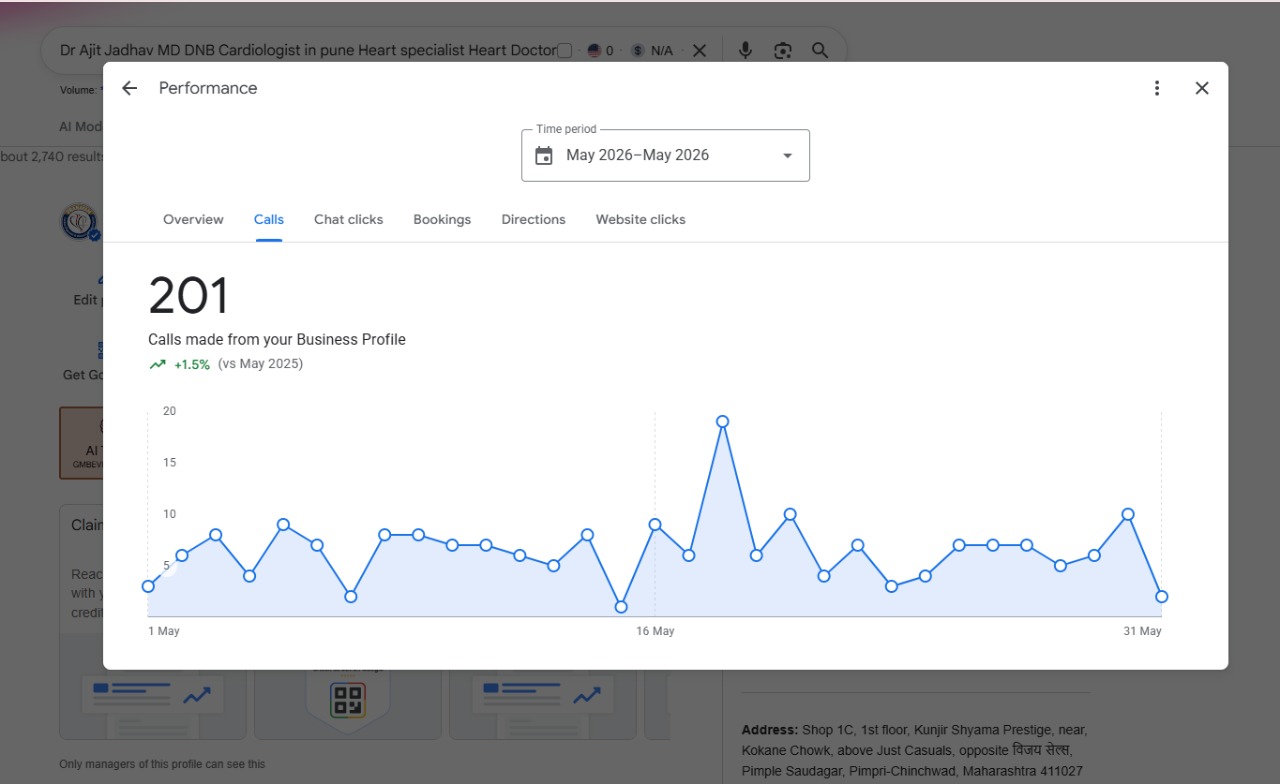This screenshot has height=784, width=1280.
Task: Select the Chat clicks tab
Action: [x=348, y=219]
